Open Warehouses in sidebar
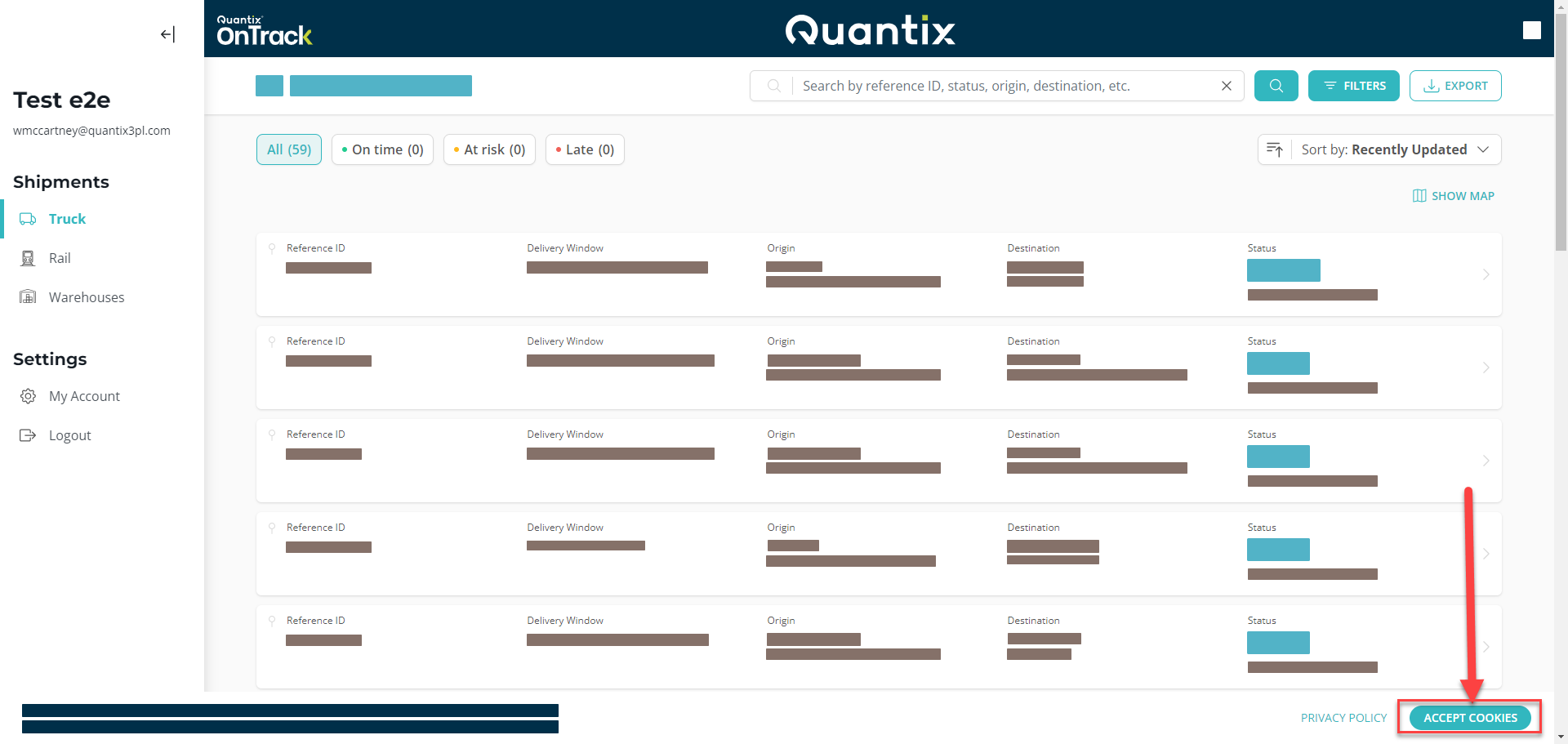Viewport: 1568px width, 744px height. point(86,297)
